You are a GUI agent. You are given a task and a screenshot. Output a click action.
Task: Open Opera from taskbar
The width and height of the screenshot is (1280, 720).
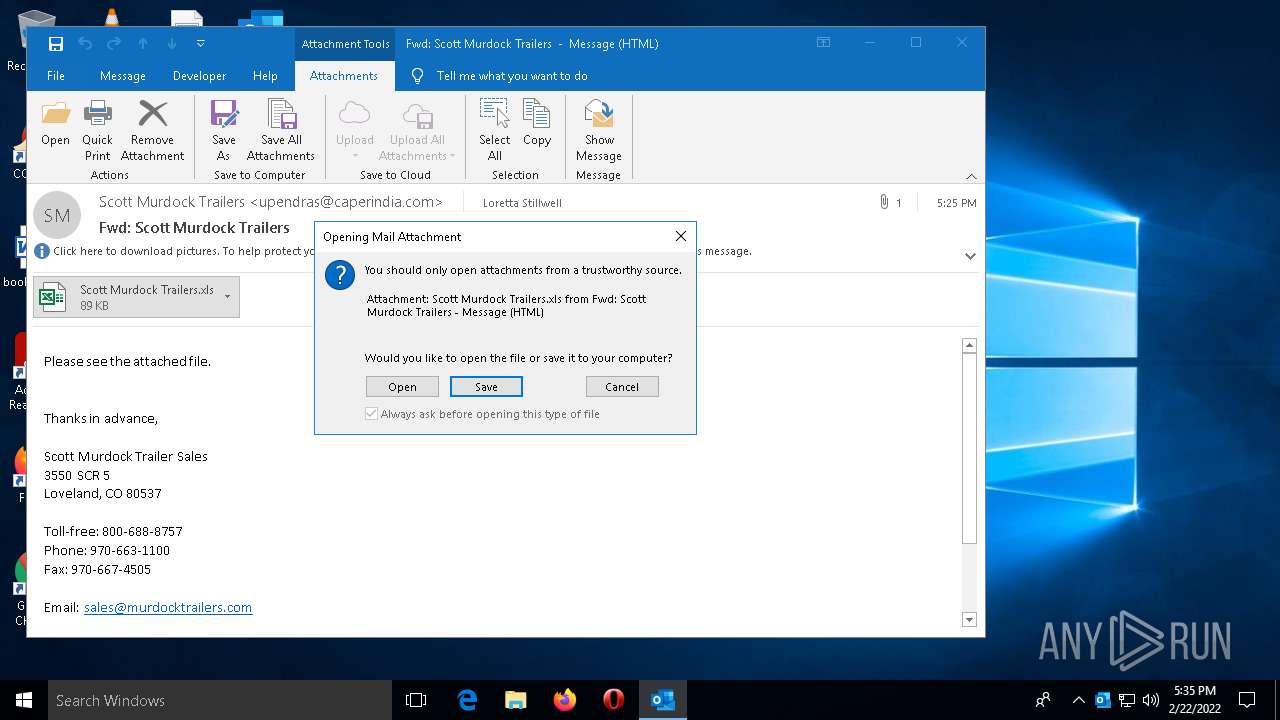tap(614, 700)
